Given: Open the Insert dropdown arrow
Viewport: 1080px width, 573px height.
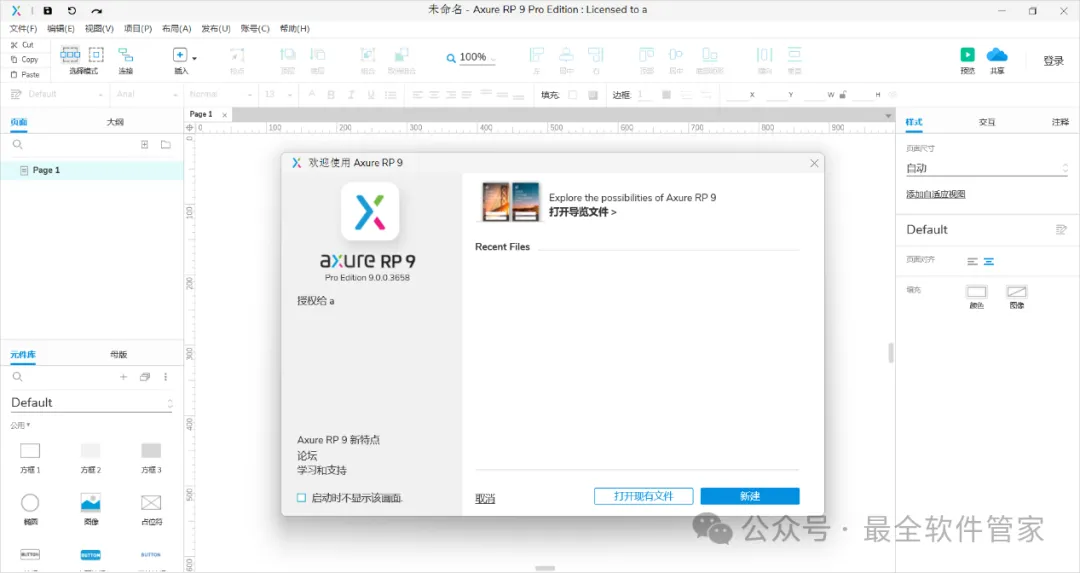Looking at the screenshot, I should coord(194,58).
